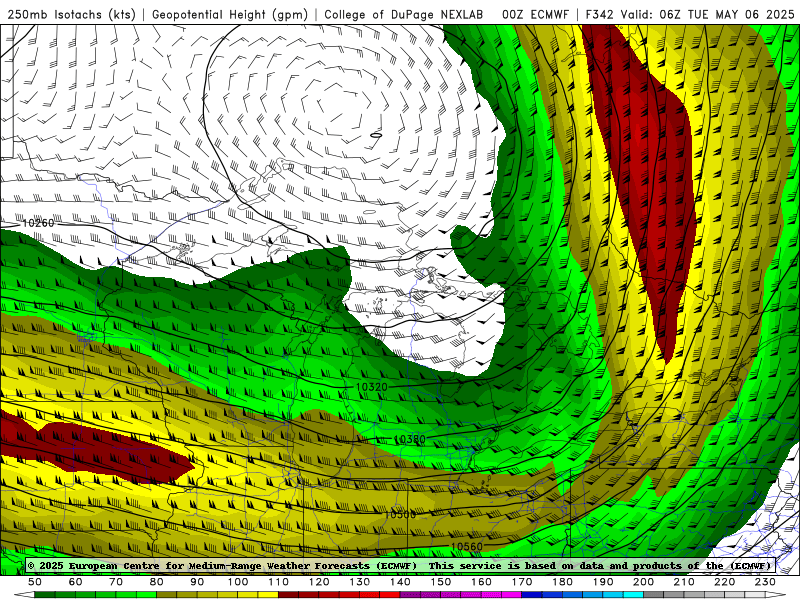Screen dimensions: 800x600
Task: Click the 200 value on the color scale
Action: click(643, 582)
